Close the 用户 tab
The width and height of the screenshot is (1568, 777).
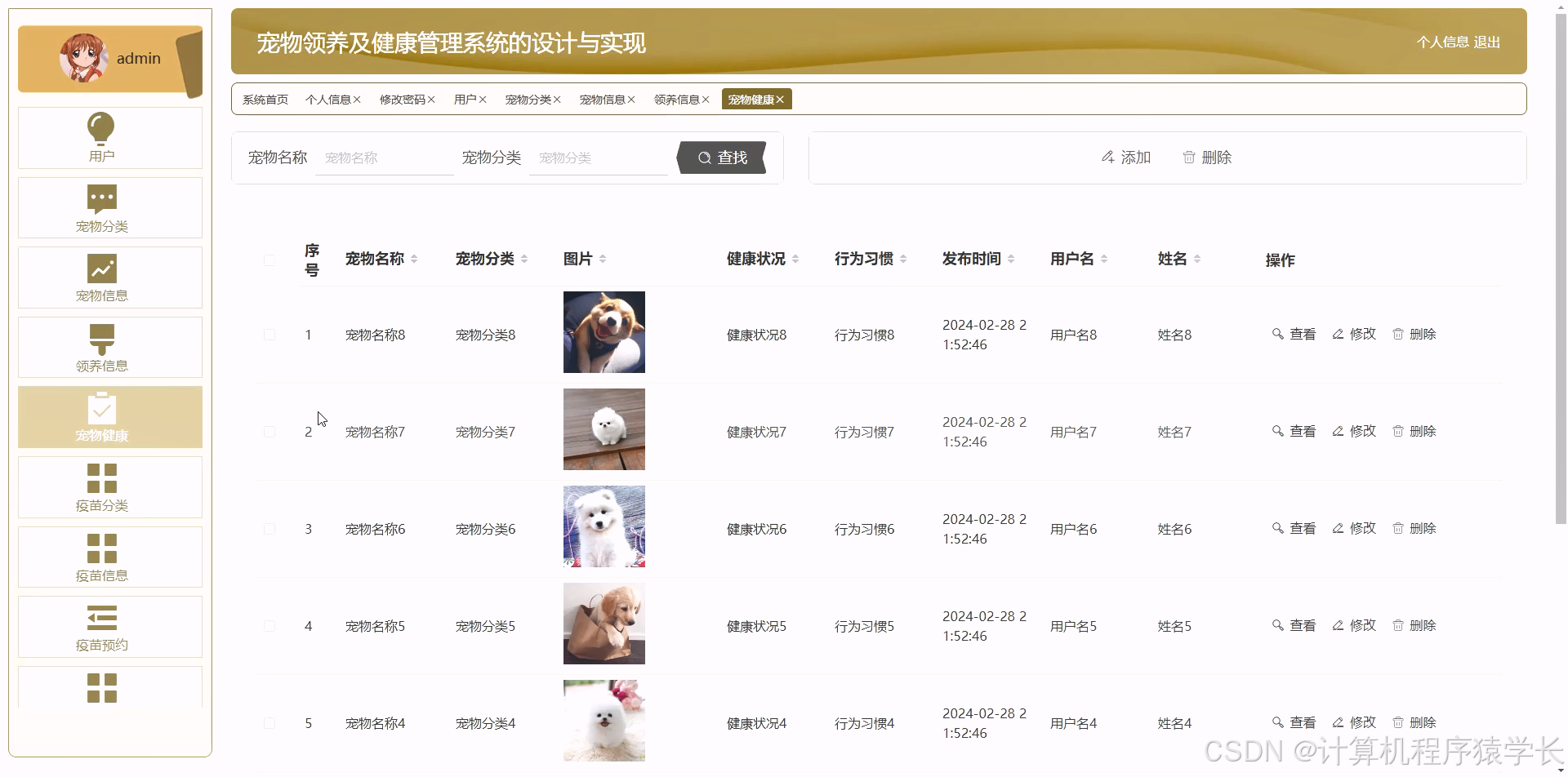point(483,100)
